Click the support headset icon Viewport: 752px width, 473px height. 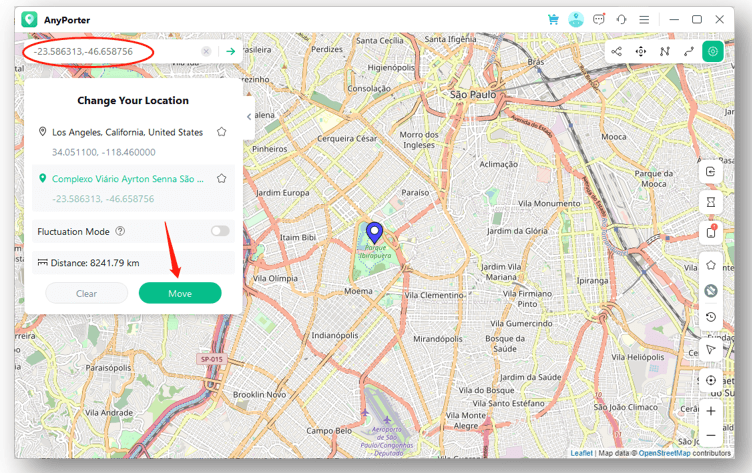(x=622, y=20)
